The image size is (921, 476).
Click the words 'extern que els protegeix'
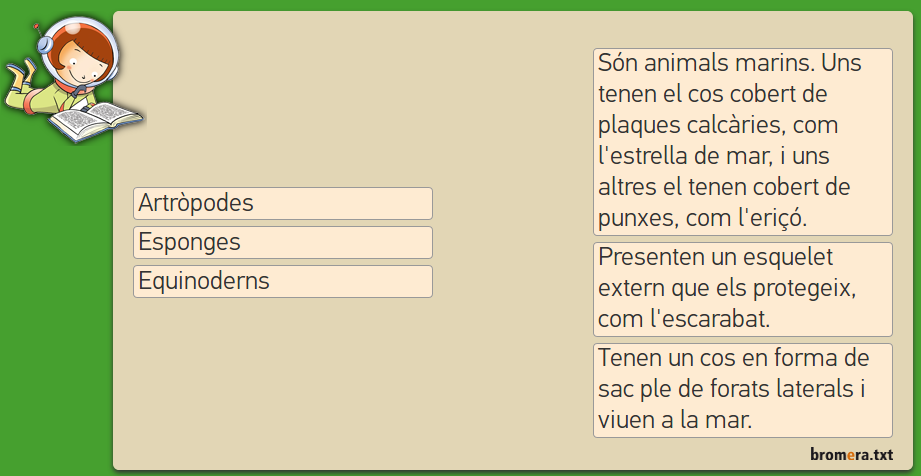coord(729,288)
